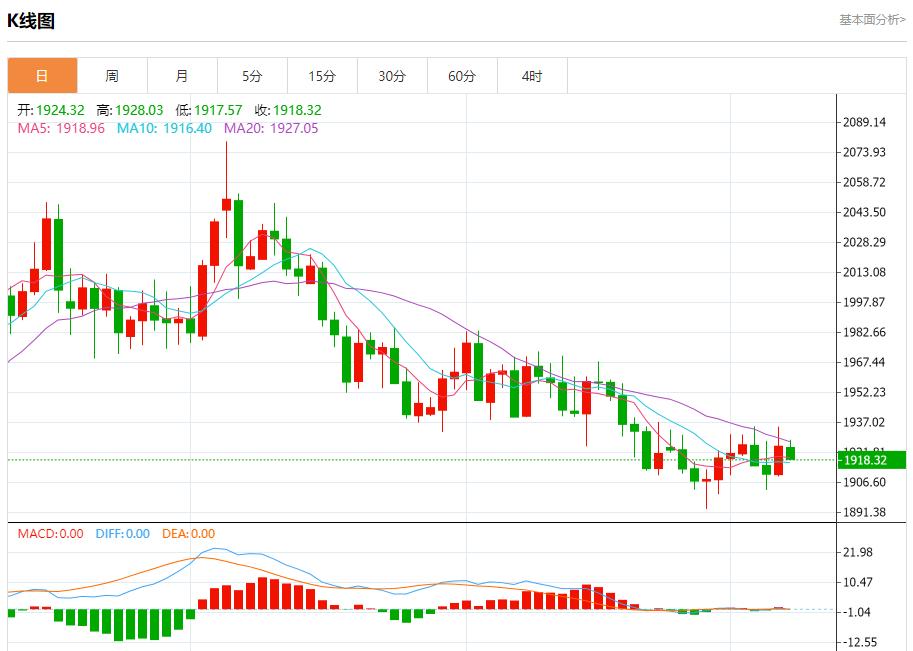Click the MA20: 1927.05 label
This screenshot has height=651, width=913.
click(x=271, y=128)
